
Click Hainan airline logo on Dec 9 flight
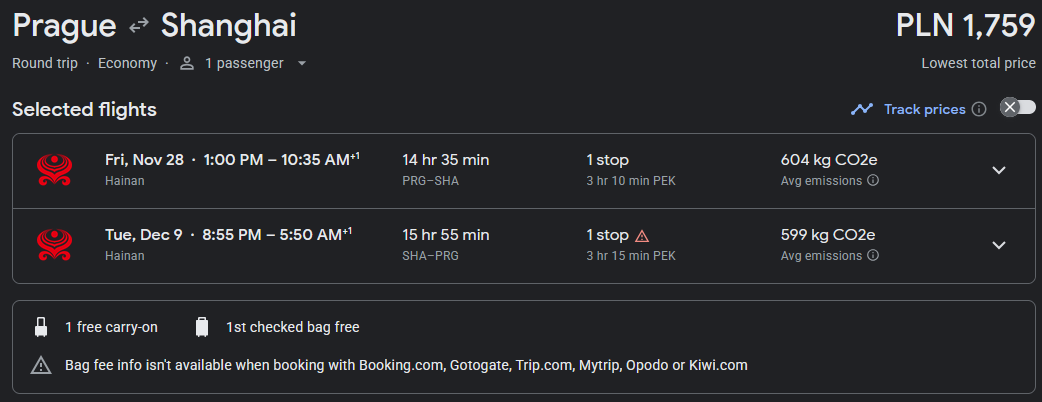pos(53,245)
